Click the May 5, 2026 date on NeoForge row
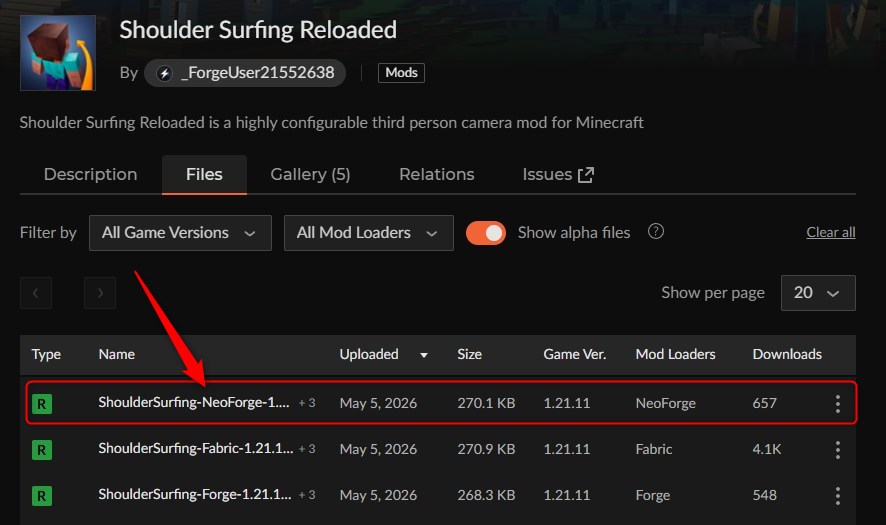 (378, 403)
